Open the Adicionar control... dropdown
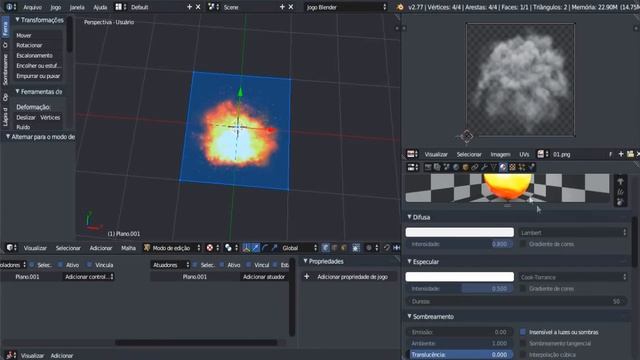This screenshot has width=640, height=360. pyautogui.click(x=89, y=277)
